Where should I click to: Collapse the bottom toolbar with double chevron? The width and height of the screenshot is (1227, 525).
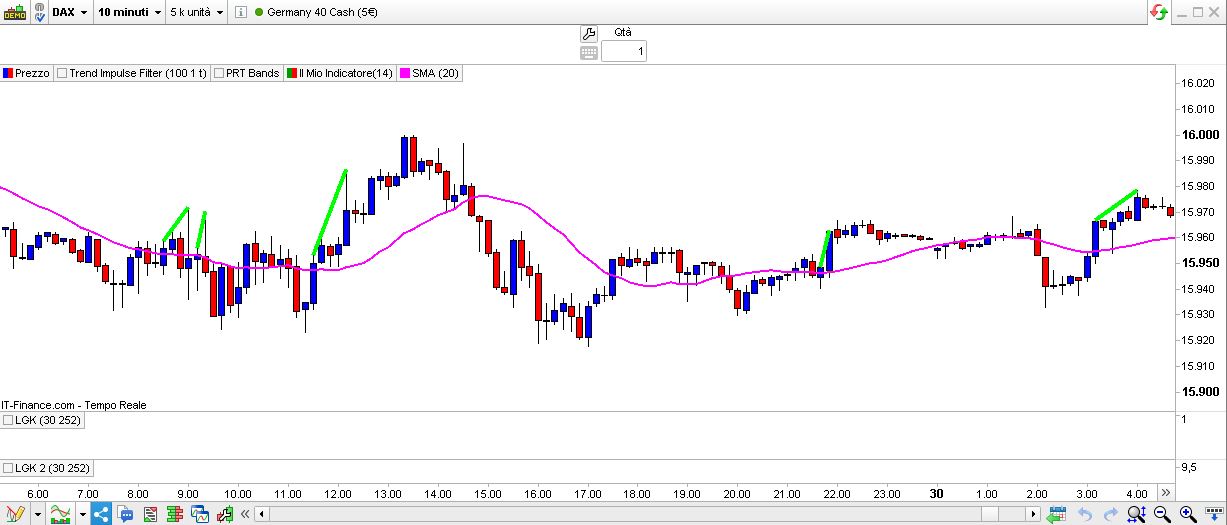244,515
